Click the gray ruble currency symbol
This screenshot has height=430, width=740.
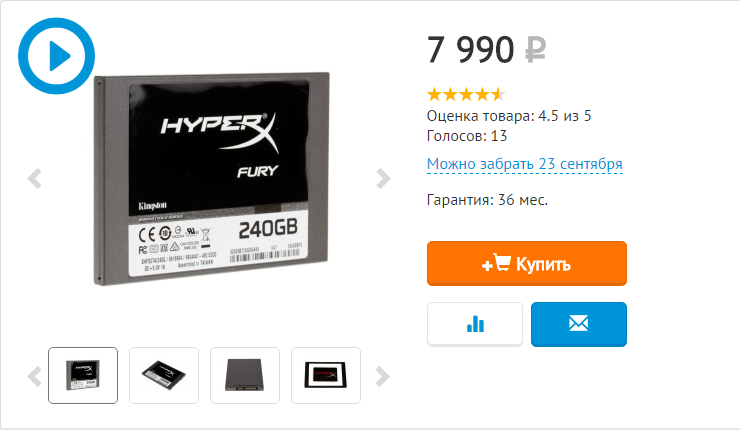[x=536, y=50]
